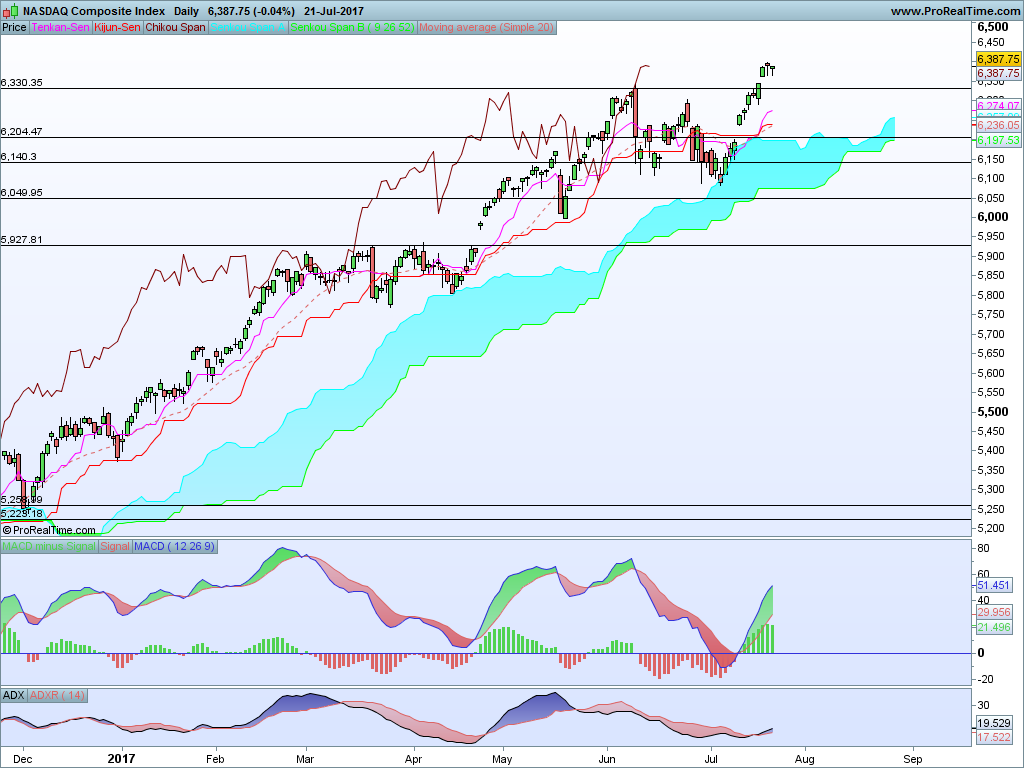
Task: Select the MACD minus Signal label
Action: [48, 546]
